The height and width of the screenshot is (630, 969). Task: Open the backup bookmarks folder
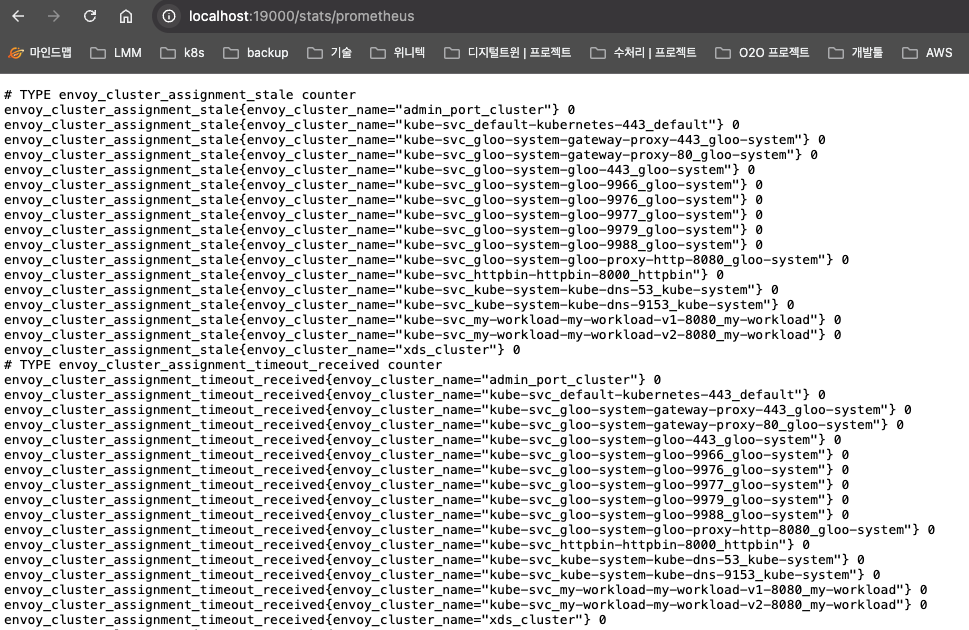256,53
